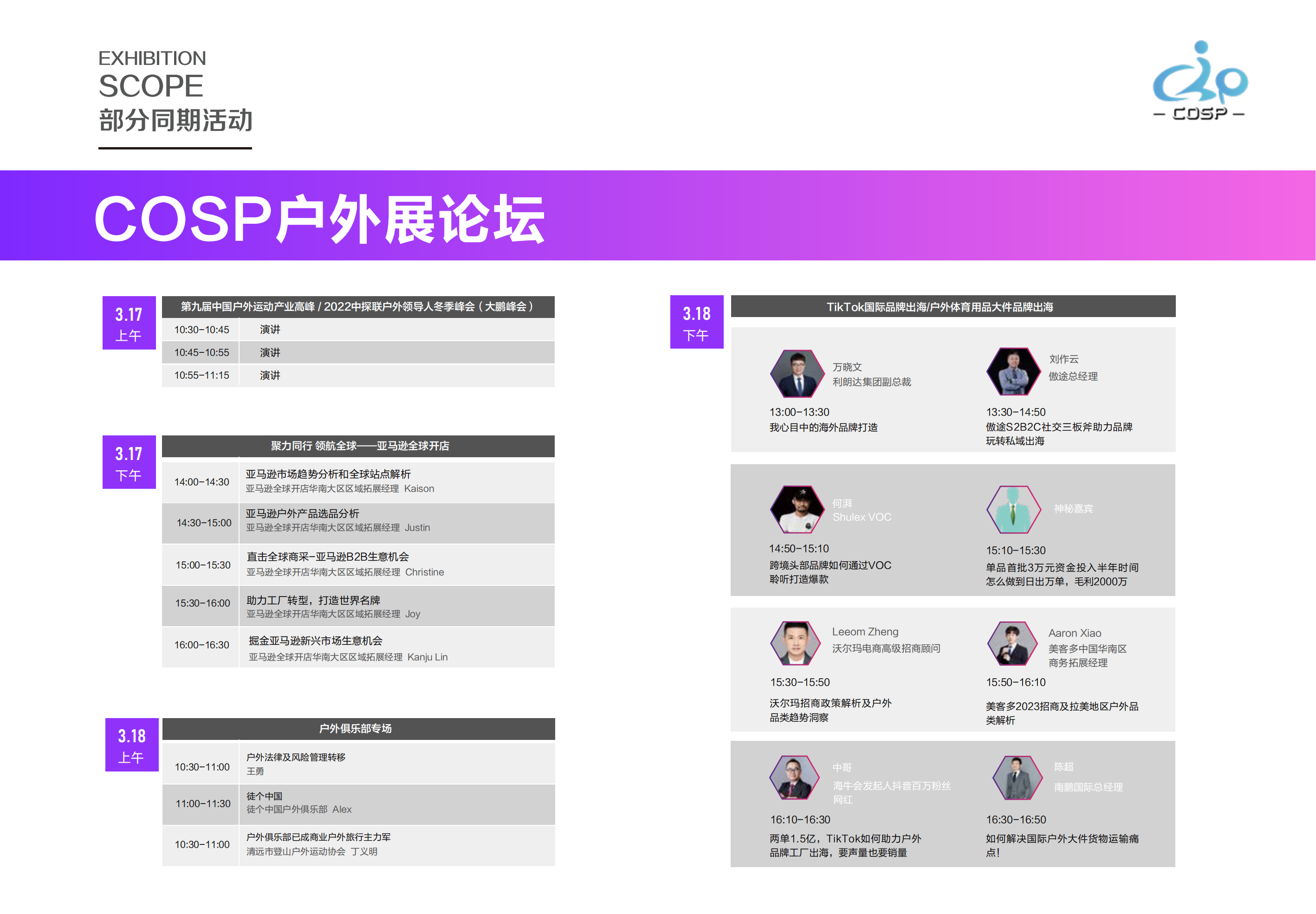Click the 15:50-16:10 time slot
The image size is (1316, 914).
click(x=1015, y=683)
